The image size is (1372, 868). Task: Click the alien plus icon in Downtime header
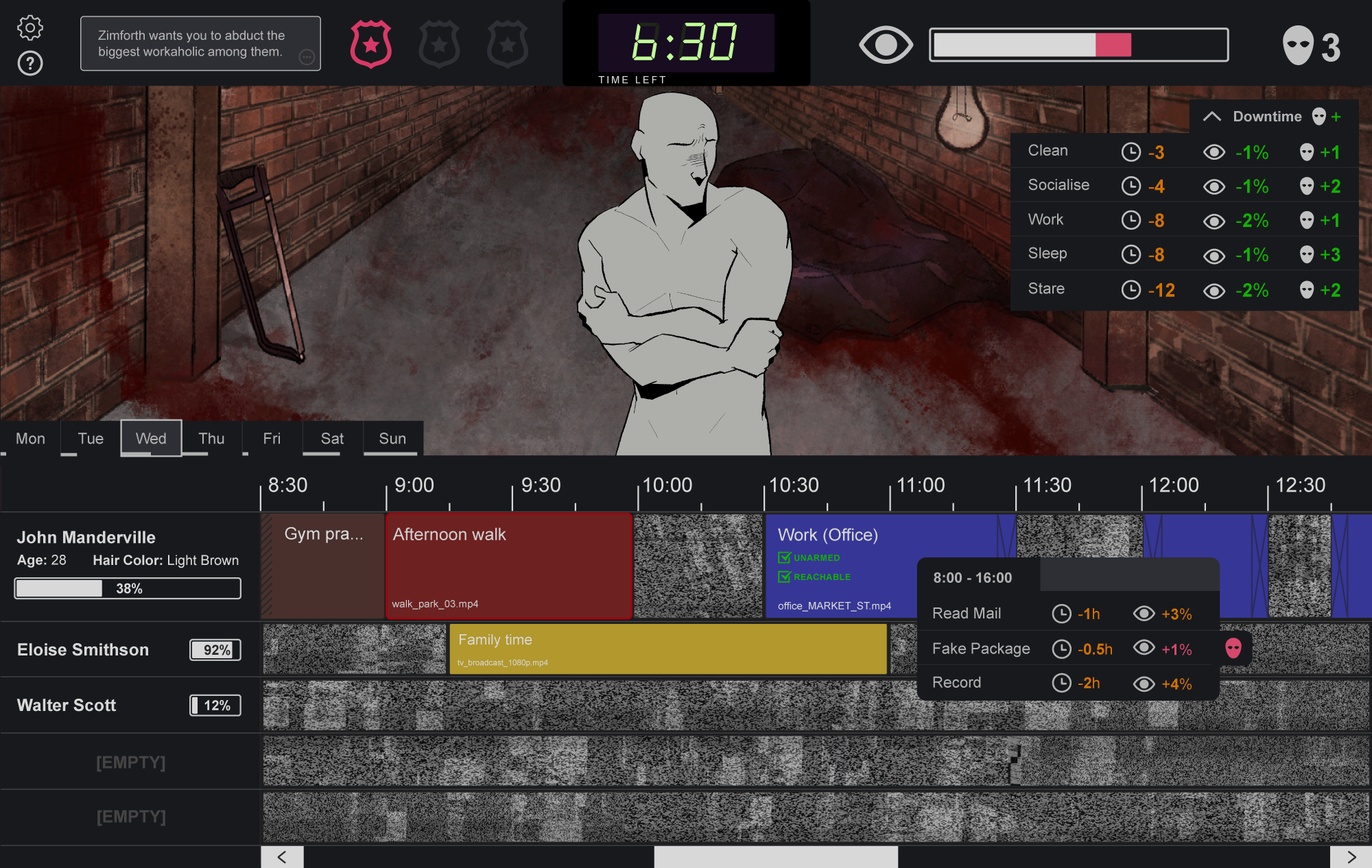click(1326, 117)
